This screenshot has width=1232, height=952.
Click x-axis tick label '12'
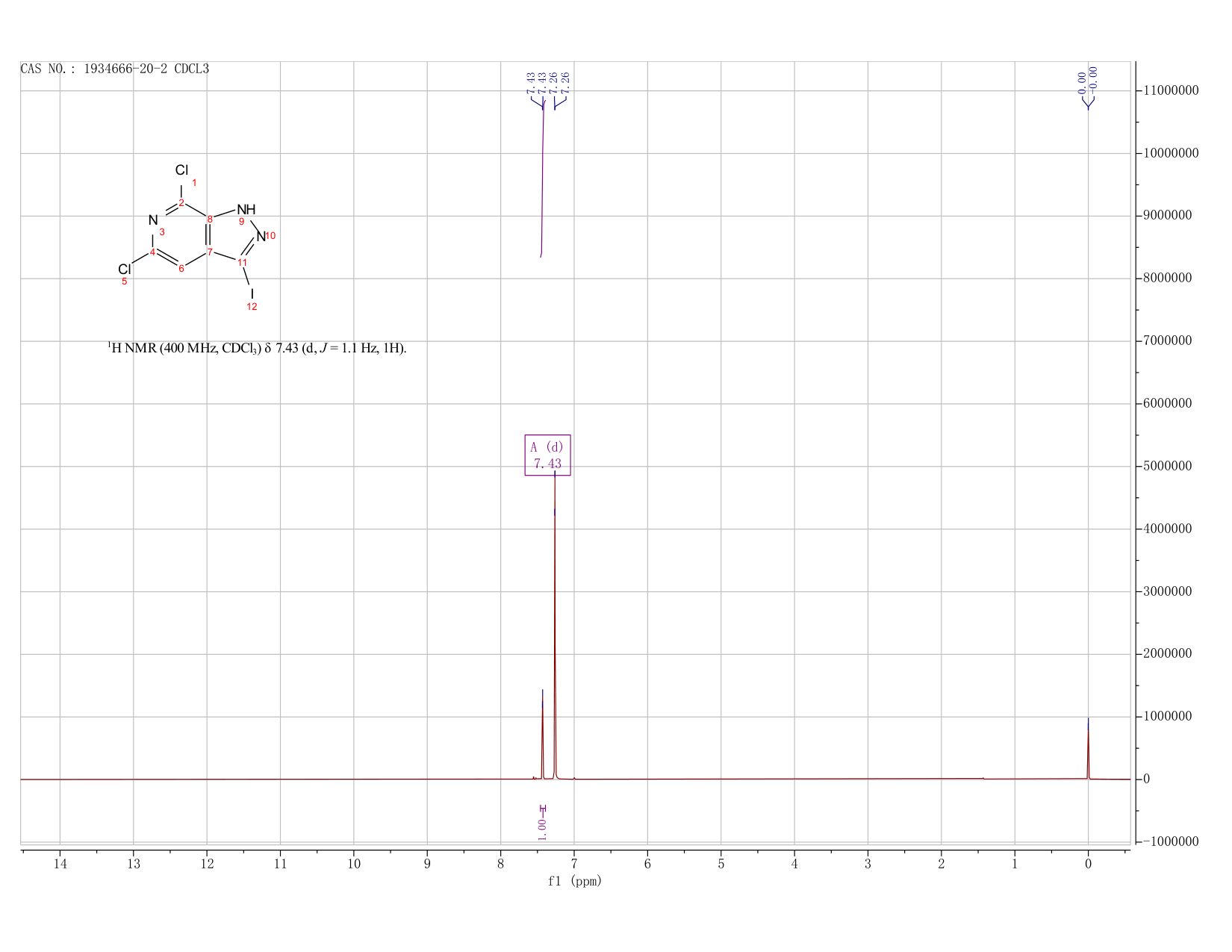pos(207,864)
